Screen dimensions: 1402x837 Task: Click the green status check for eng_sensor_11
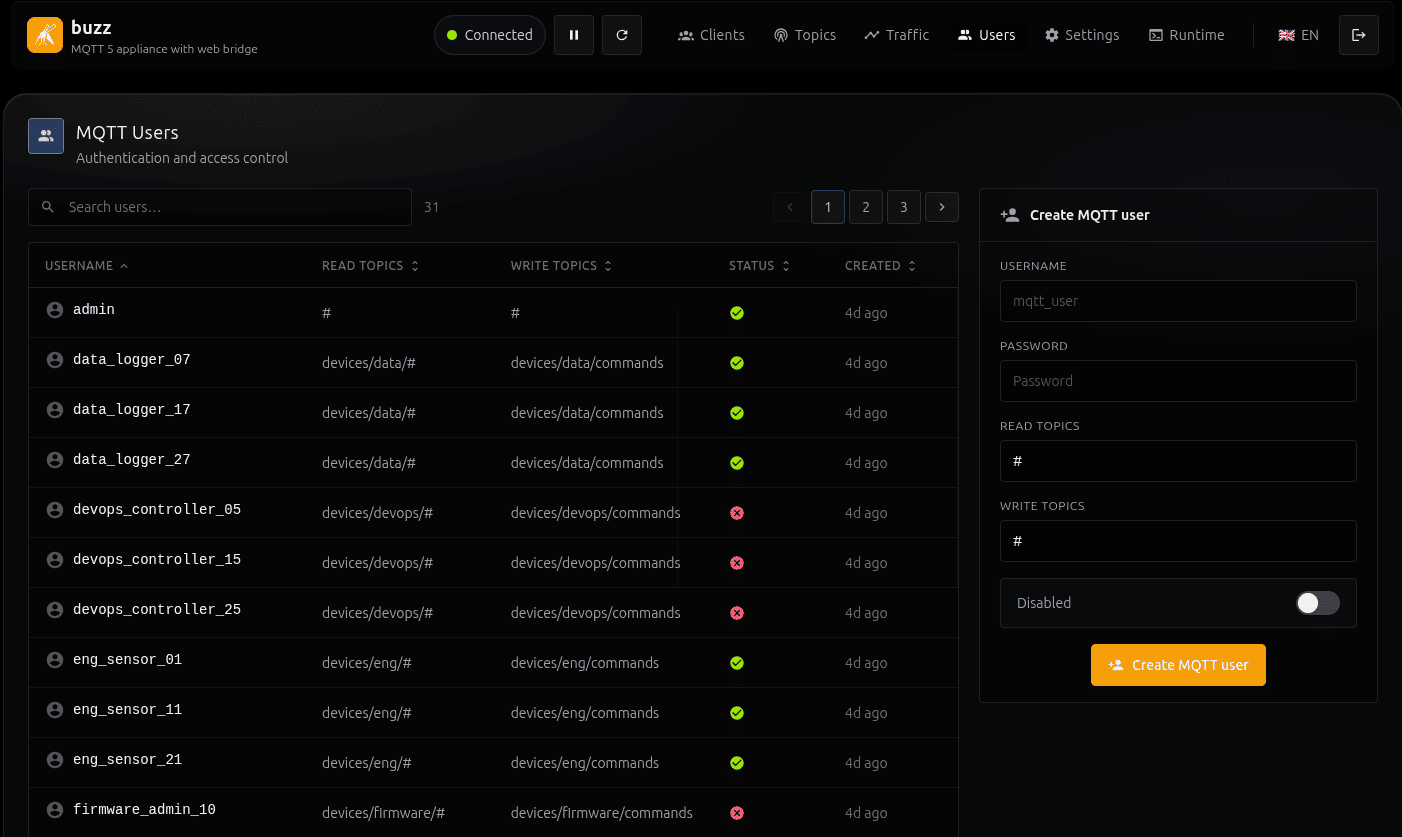(737, 713)
